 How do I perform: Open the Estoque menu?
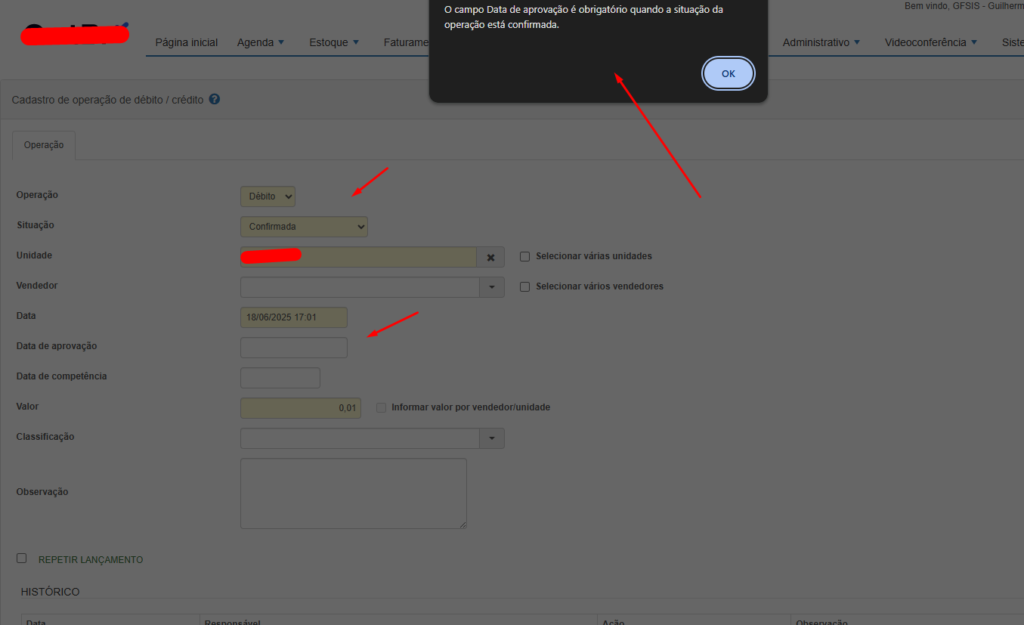coord(335,43)
